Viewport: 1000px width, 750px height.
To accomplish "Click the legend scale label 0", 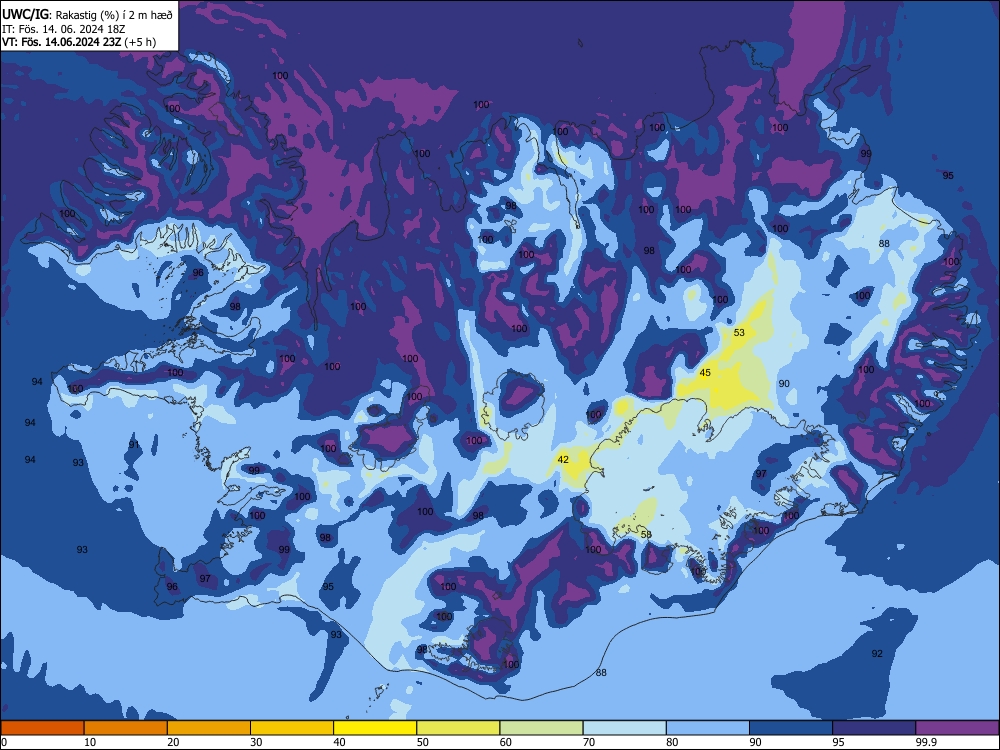I will point(4,742).
